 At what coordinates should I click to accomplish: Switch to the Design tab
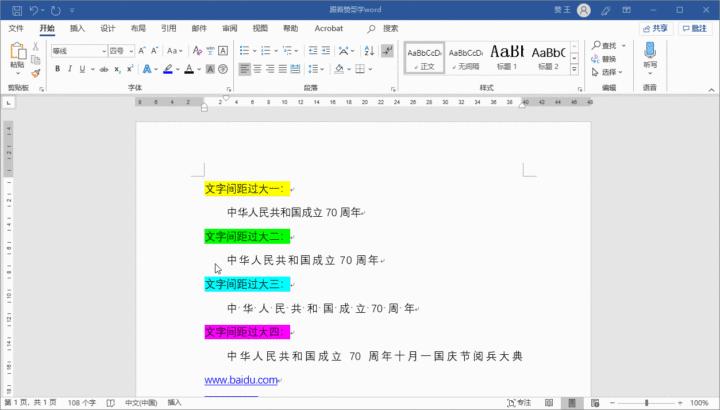point(108,28)
